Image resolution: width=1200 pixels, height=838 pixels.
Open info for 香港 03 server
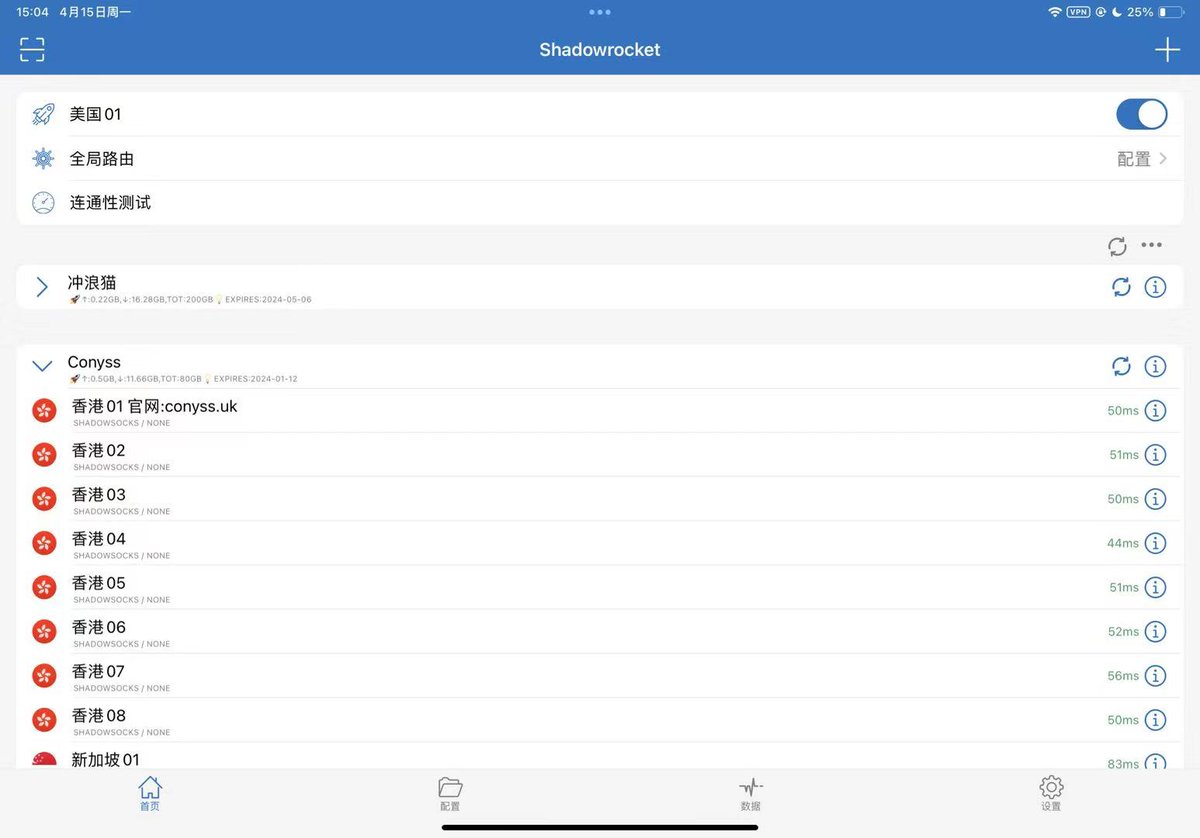[x=1155, y=499]
